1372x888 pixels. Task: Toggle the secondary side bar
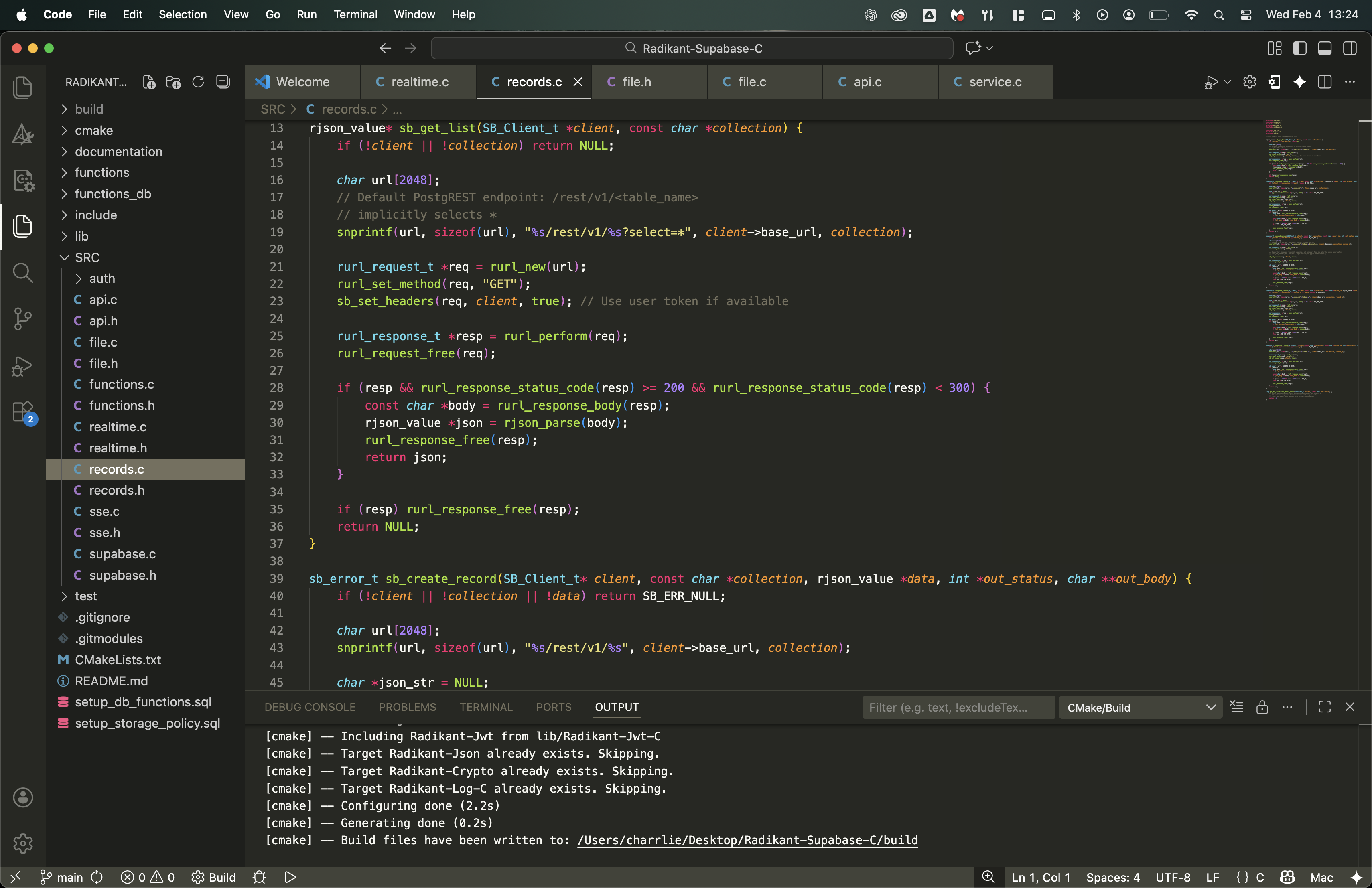point(1350,48)
